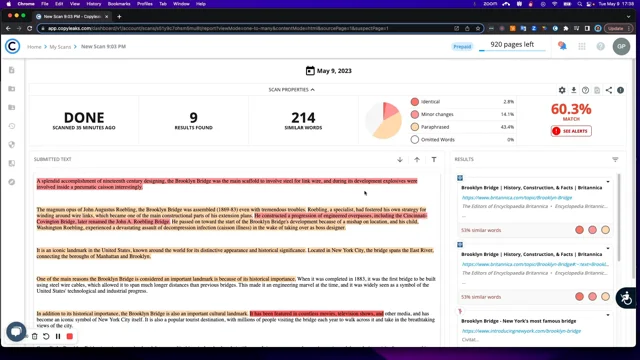Screen dimensions: 640x360
Task: Click the See Alerts button
Action: pyautogui.click(x=571, y=131)
